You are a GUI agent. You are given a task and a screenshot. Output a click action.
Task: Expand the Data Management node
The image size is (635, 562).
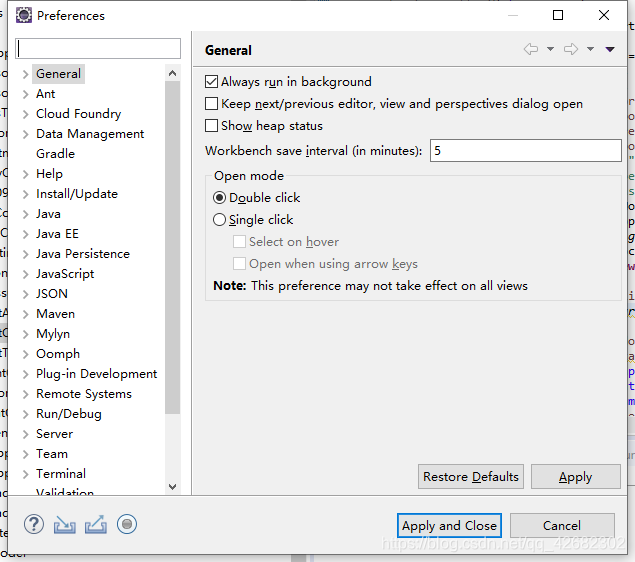(x=26, y=134)
